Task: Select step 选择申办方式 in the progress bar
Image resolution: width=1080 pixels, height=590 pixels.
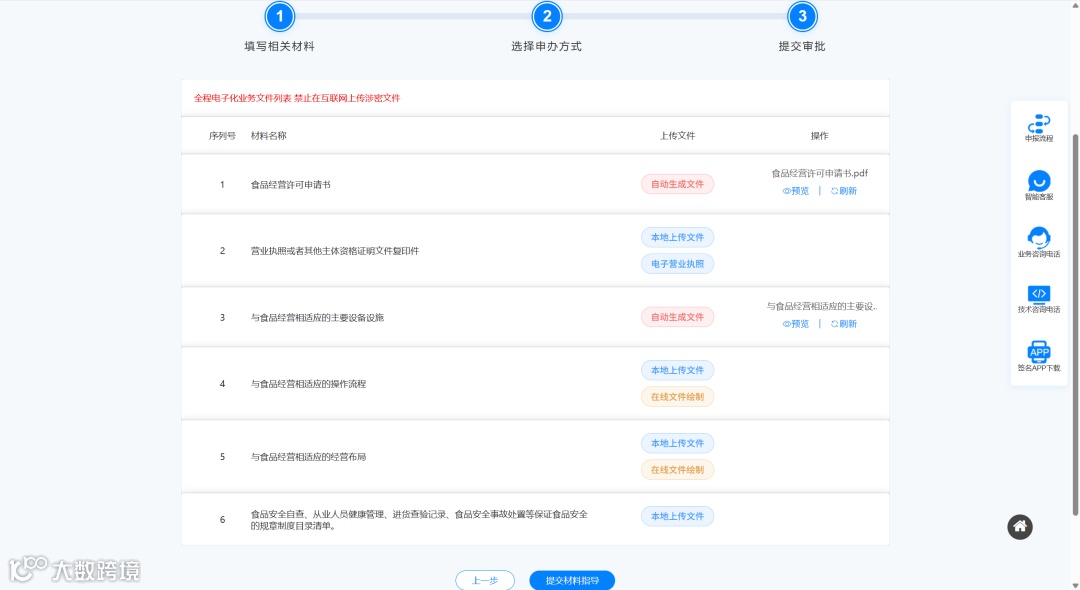Action: 546,16
